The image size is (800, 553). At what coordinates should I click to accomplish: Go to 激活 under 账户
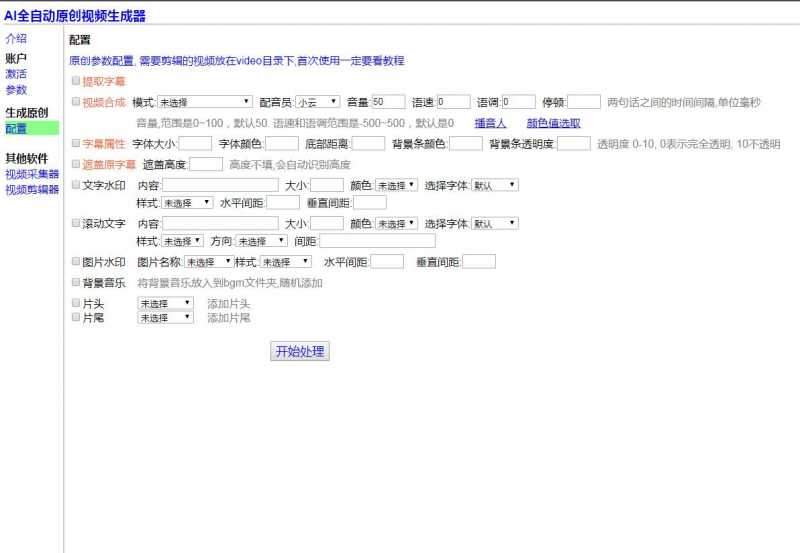click(x=16, y=74)
